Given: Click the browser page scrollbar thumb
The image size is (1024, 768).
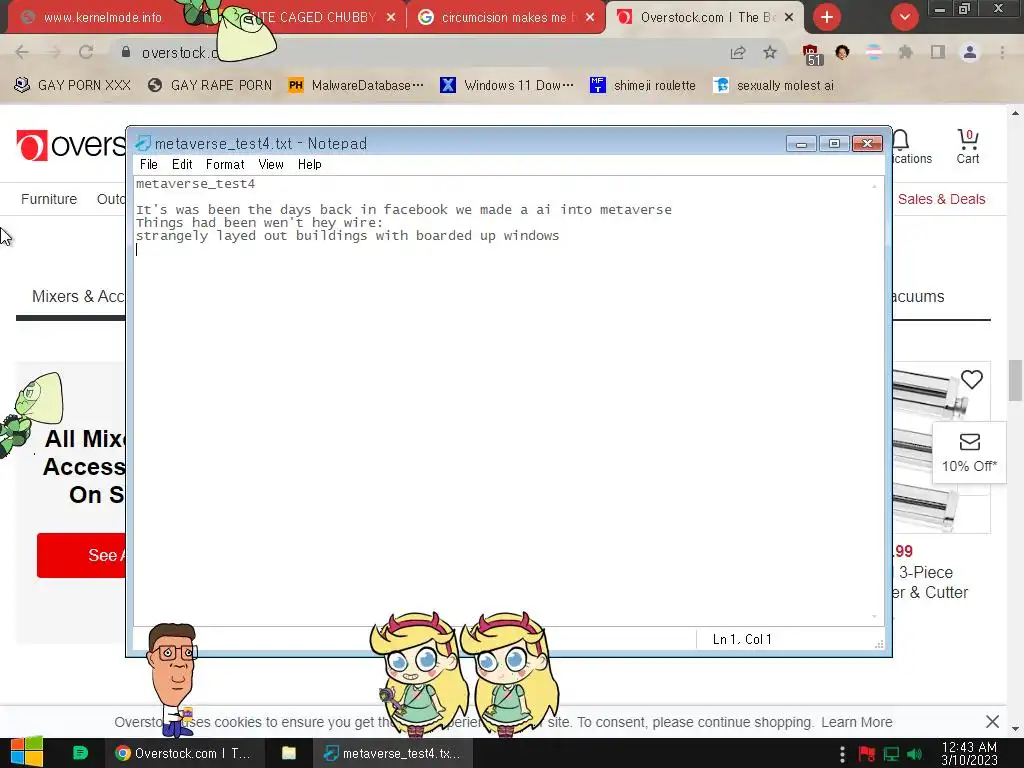Looking at the screenshot, I should 1016,380.
